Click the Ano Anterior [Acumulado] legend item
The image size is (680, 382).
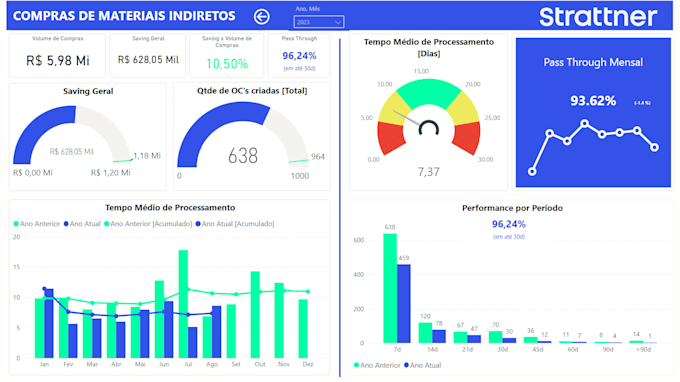(x=148, y=224)
